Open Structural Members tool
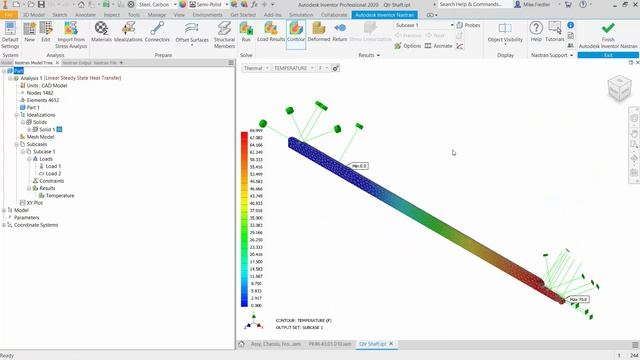640x360 pixels. pyautogui.click(x=224, y=35)
